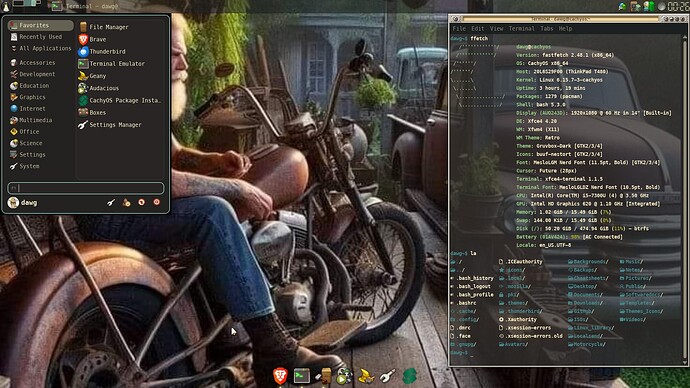Launch Brave from the Favorites list

click(x=120, y=39)
